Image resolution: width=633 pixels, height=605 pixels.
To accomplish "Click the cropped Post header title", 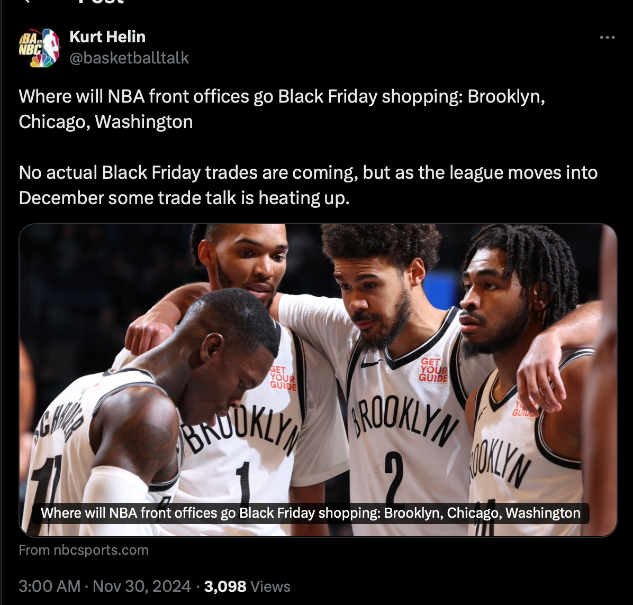I will click(x=101, y=2).
